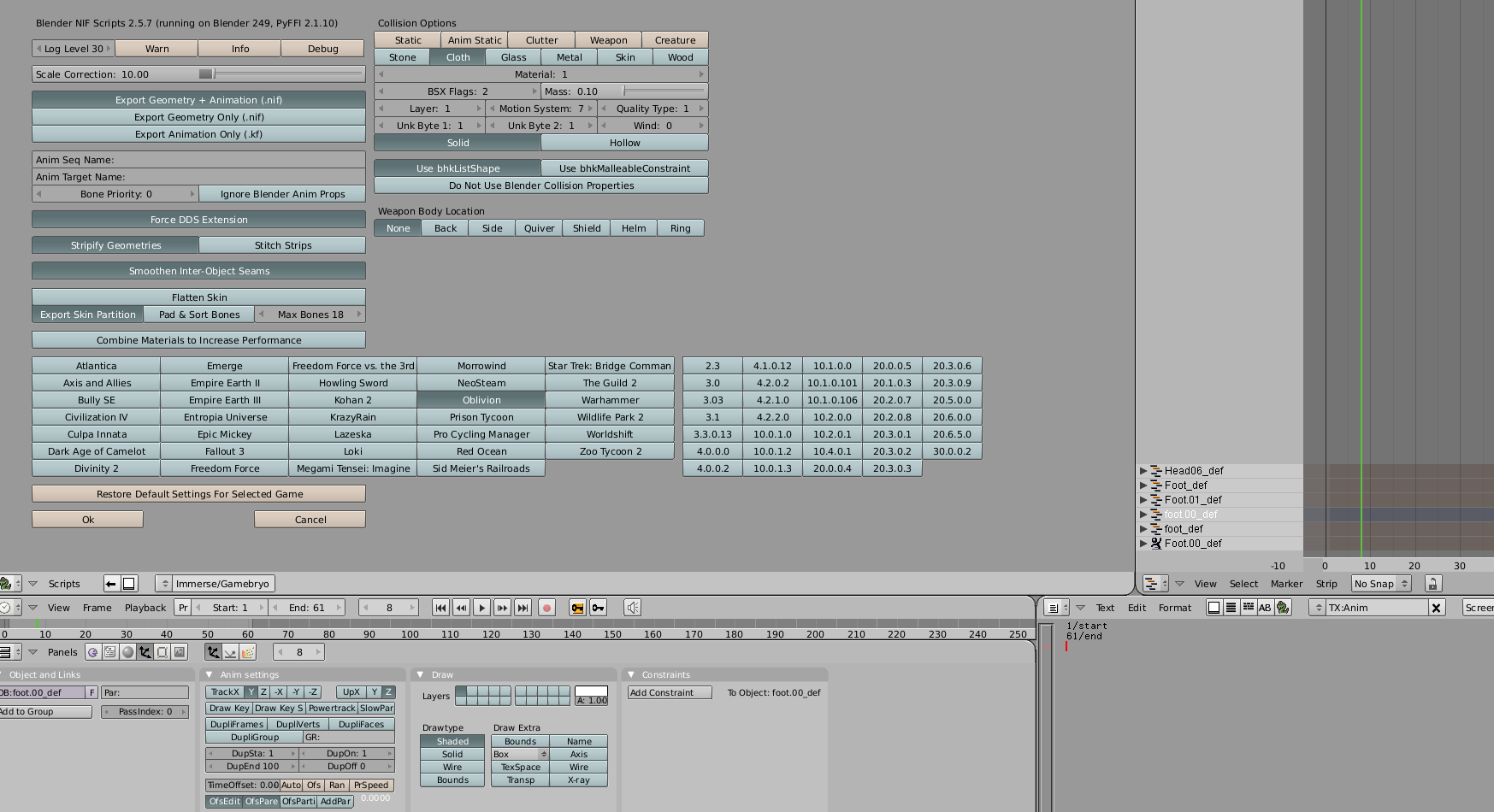Toggle full-screen window icon in Scripts header
This screenshot has width=1494, height=812.
129,584
